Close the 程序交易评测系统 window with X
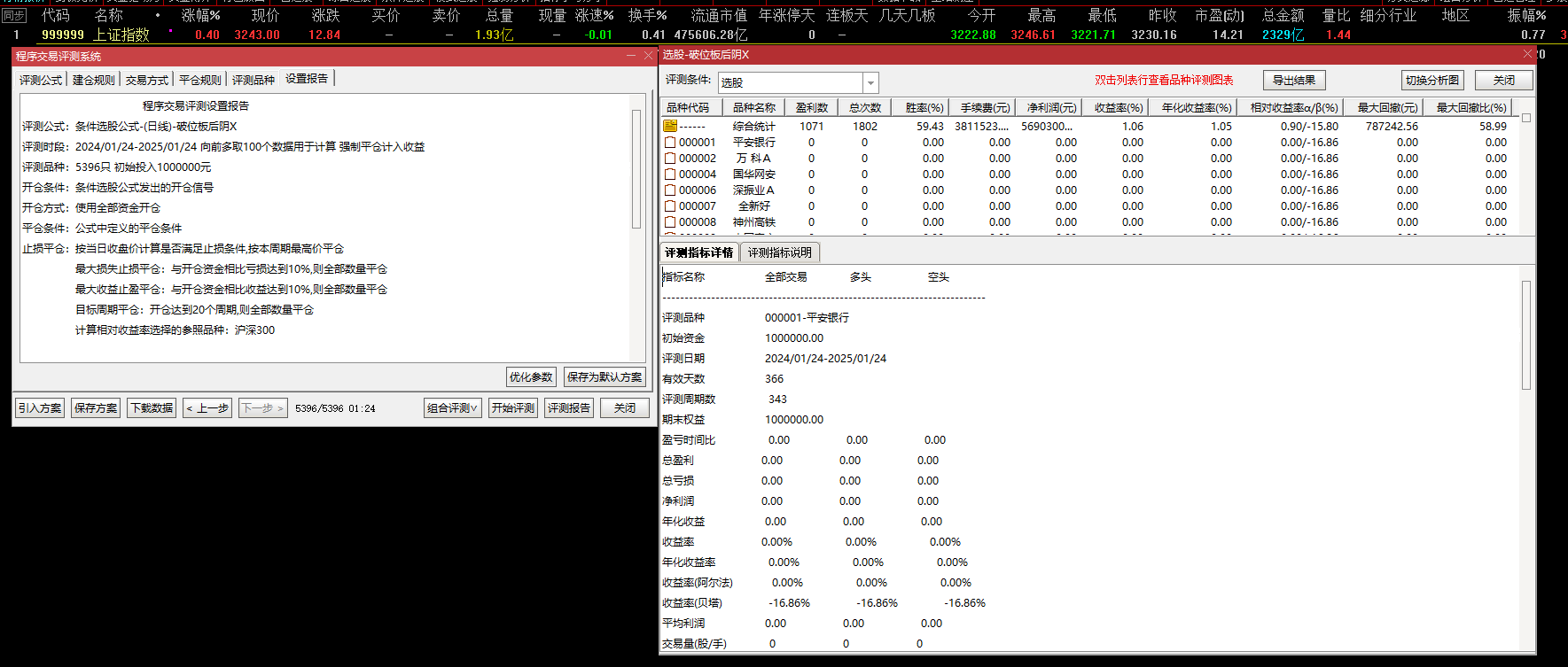The height and width of the screenshot is (667, 1568). pyautogui.click(x=648, y=55)
